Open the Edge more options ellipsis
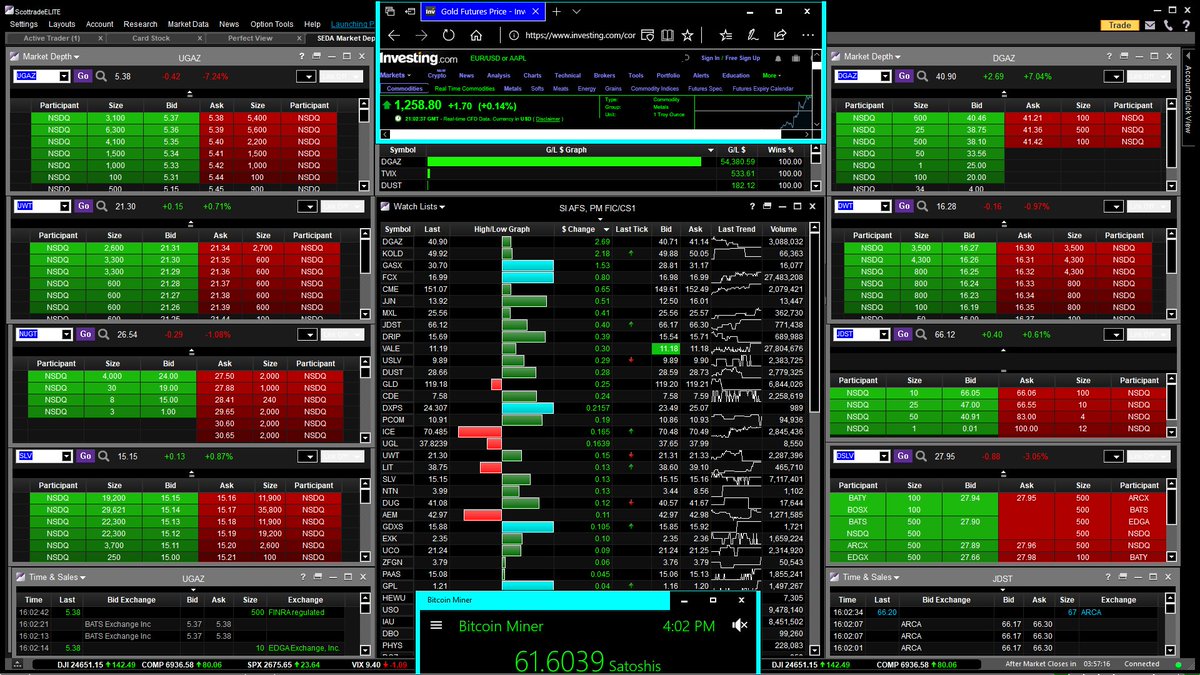The height and width of the screenshot is (675, 1200). click(x=809, y=35)
